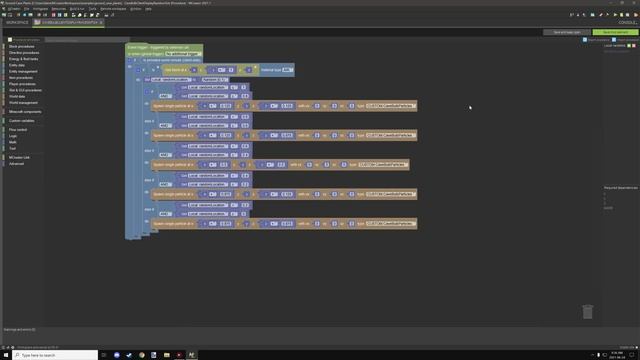Open Slot & GUI procedures category

click(x=25, y=90)
